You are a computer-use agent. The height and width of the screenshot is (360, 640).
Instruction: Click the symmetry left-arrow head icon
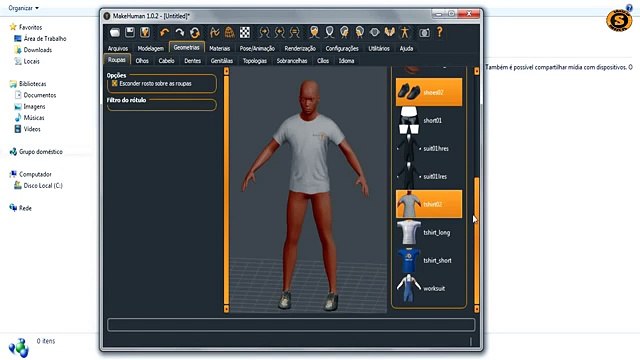(x=279, y=32)
